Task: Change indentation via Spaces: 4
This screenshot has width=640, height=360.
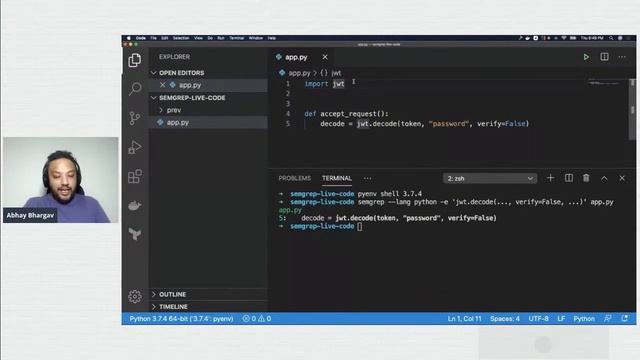Action: coord(505,318)
